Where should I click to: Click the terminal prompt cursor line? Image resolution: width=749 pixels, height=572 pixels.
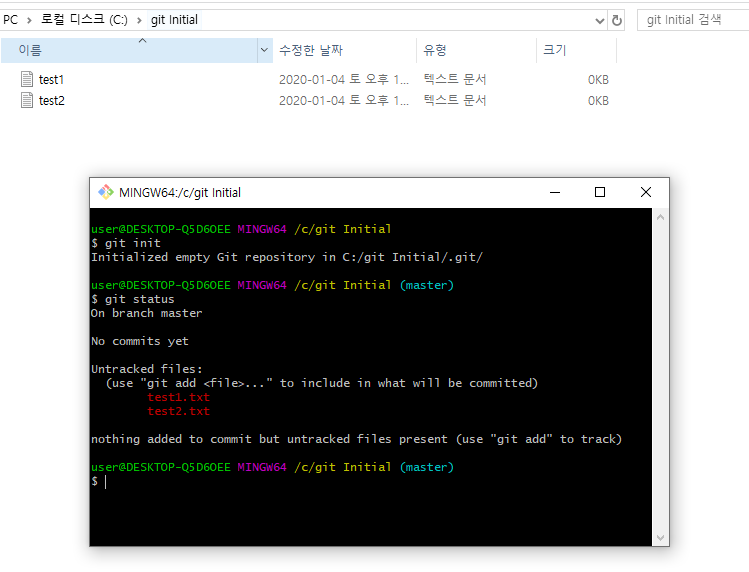(99, 481)
